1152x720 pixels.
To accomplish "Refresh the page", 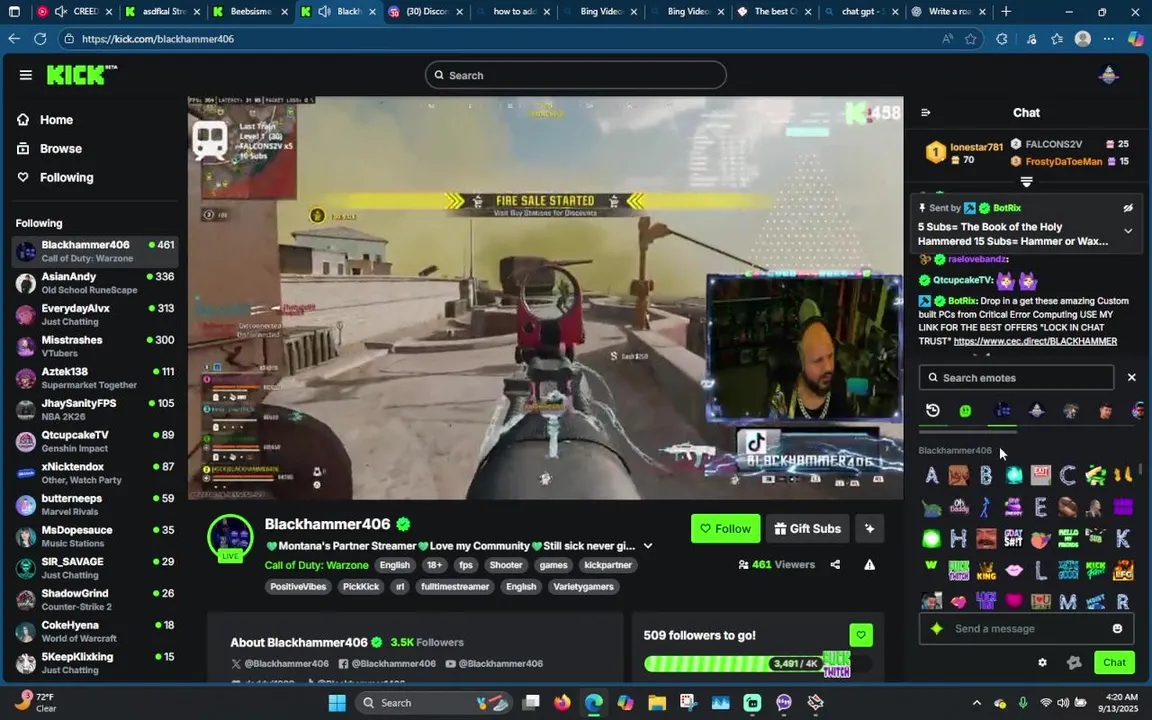I will [40, 39].
